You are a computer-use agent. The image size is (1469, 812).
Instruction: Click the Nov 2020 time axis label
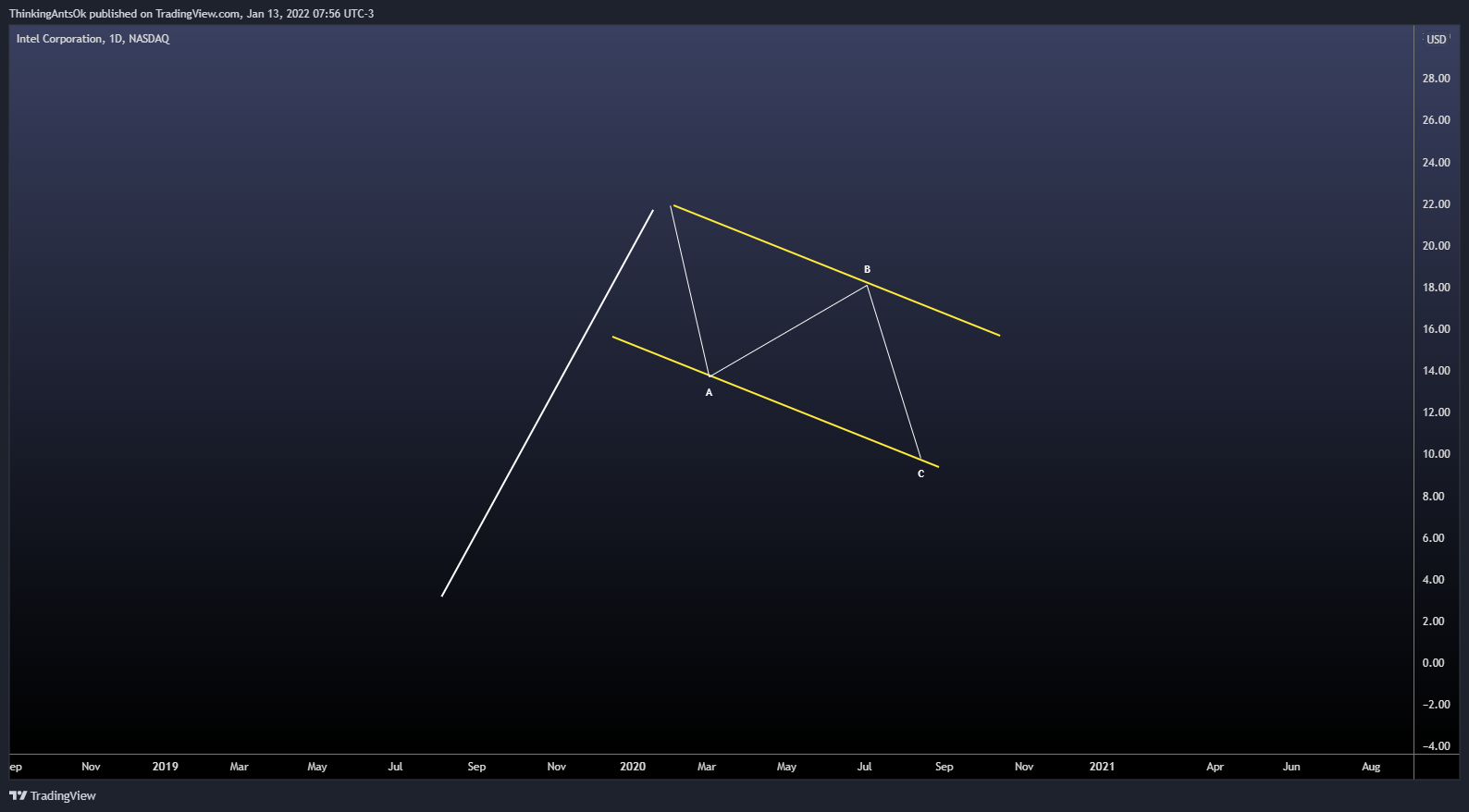pos(1024,767)
